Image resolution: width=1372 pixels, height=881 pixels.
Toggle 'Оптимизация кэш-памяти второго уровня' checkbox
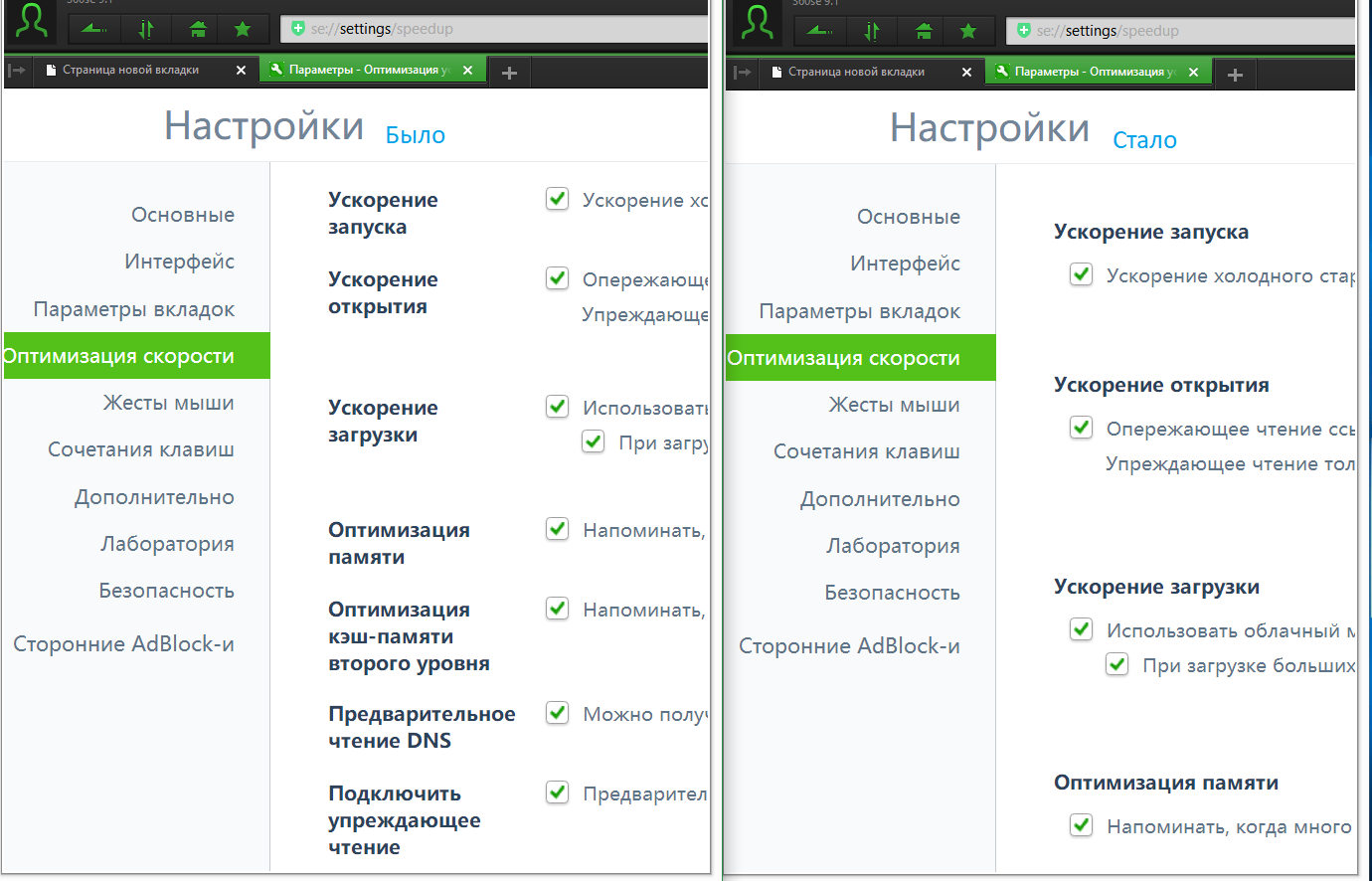click(x=558, y=609)
